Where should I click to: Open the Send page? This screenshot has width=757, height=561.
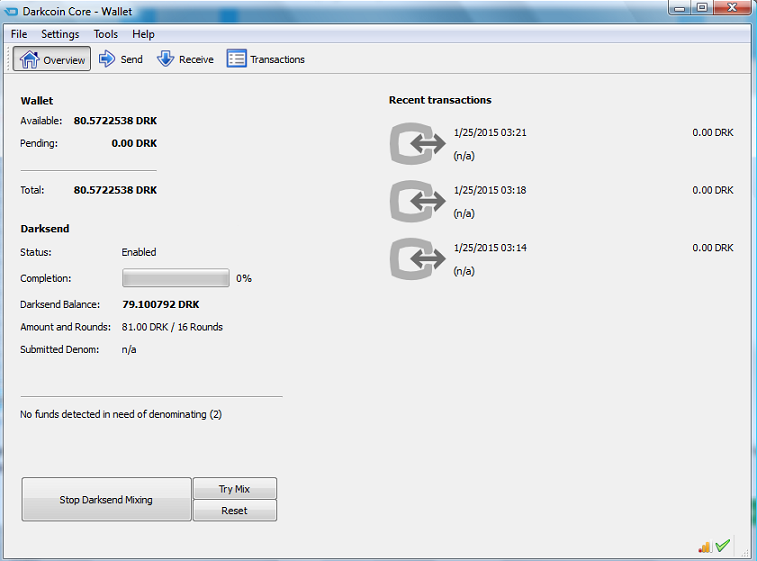click(121, 59)
